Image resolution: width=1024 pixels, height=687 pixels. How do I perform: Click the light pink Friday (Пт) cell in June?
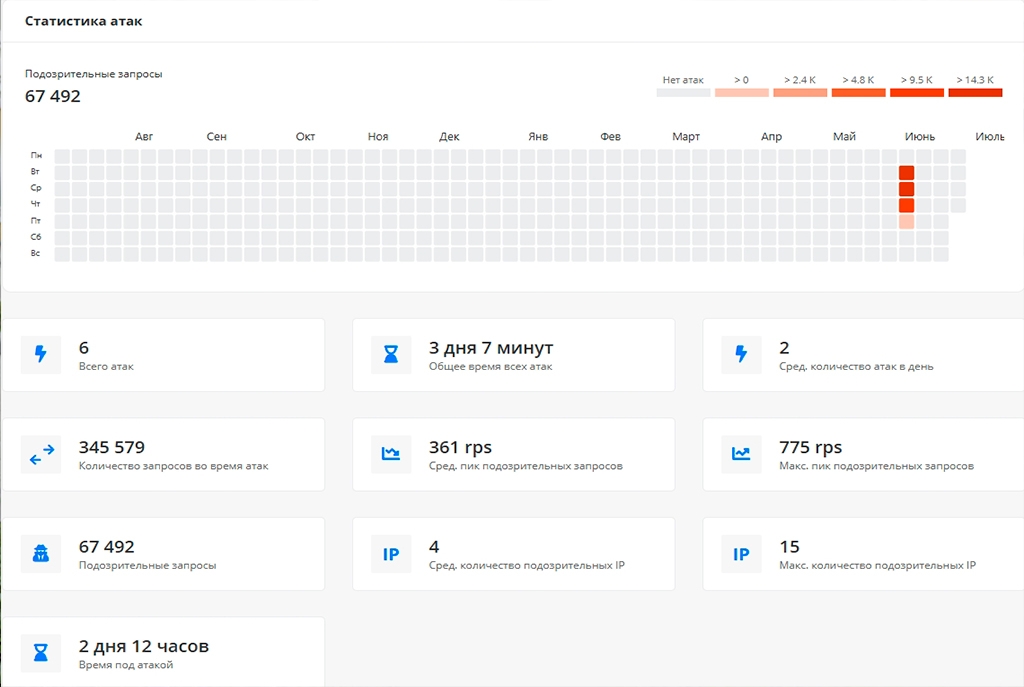tap(906, 221)
